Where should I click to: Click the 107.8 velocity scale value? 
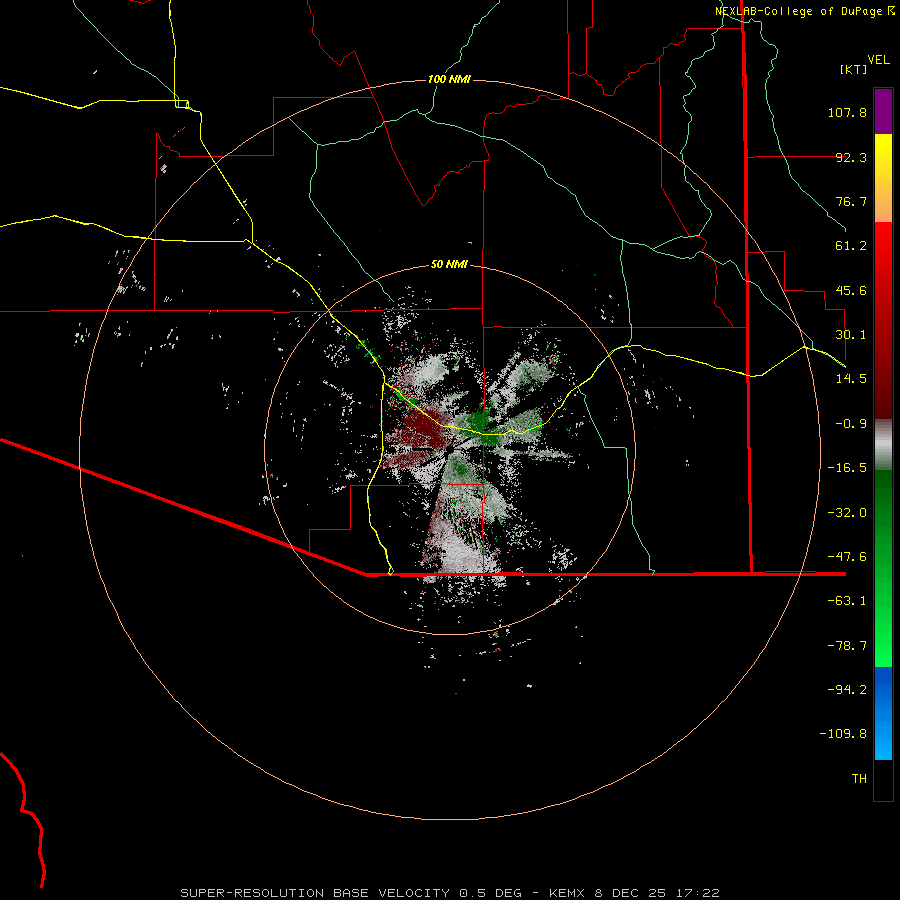(847, 112)
